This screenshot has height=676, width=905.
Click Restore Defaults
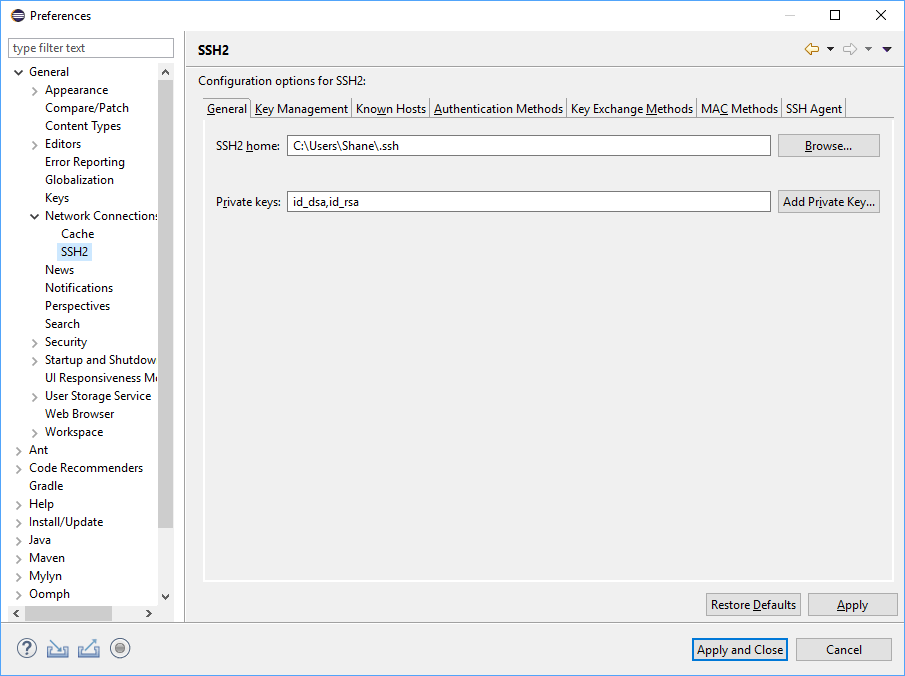[x=753, y=604]
